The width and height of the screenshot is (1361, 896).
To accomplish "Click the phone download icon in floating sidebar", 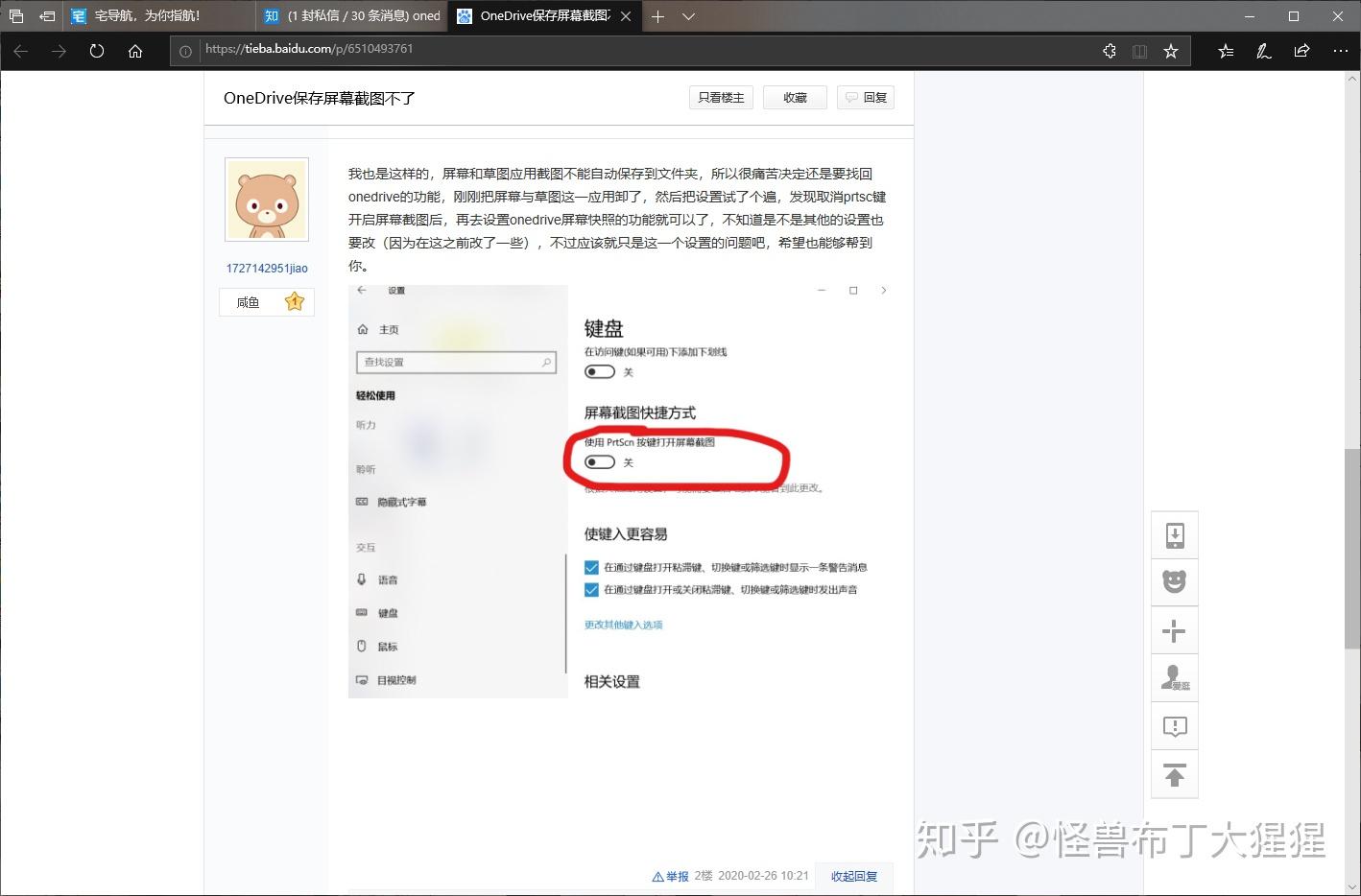I will coord(1175,535).
